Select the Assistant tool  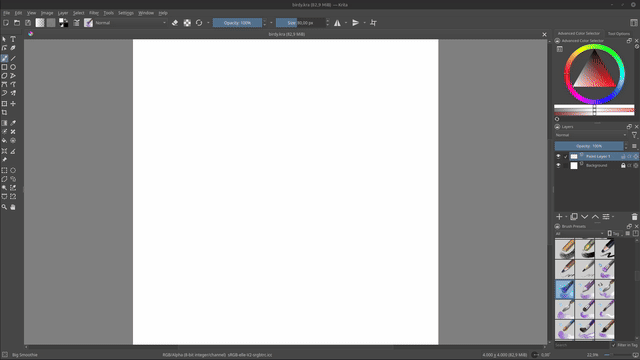(4, 151)
